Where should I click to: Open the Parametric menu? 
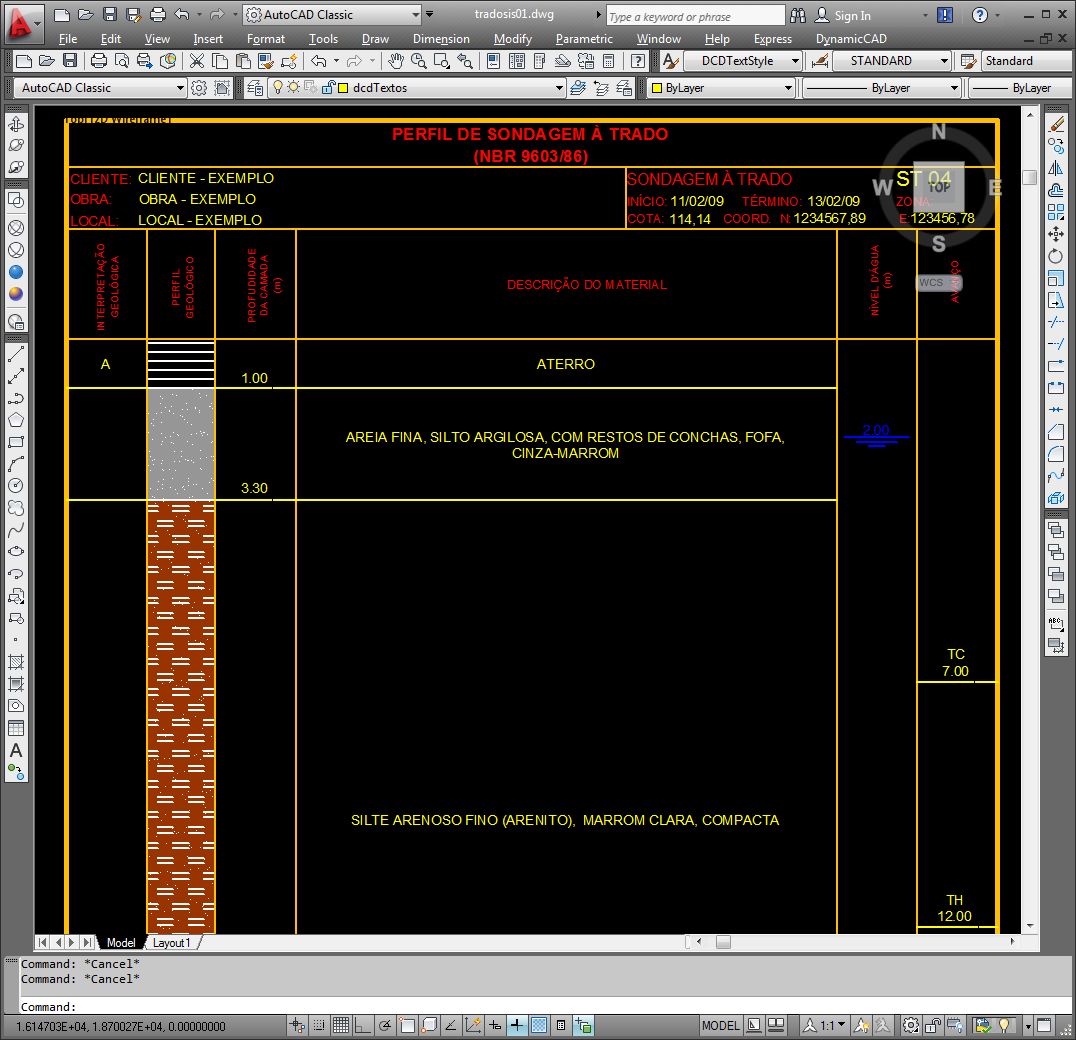pos(584,39)
